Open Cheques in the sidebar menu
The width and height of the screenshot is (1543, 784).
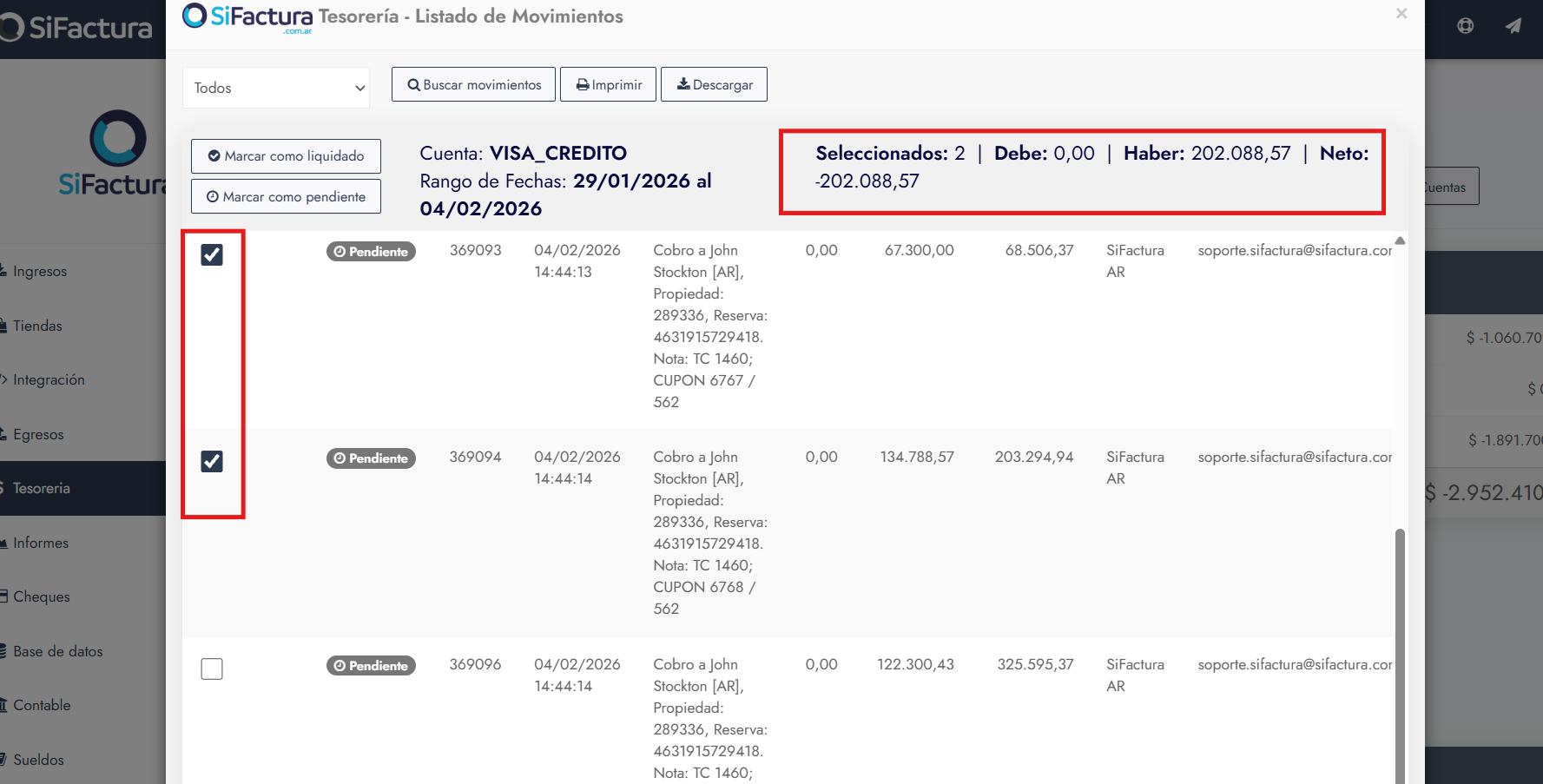click(x=42, y=596)
